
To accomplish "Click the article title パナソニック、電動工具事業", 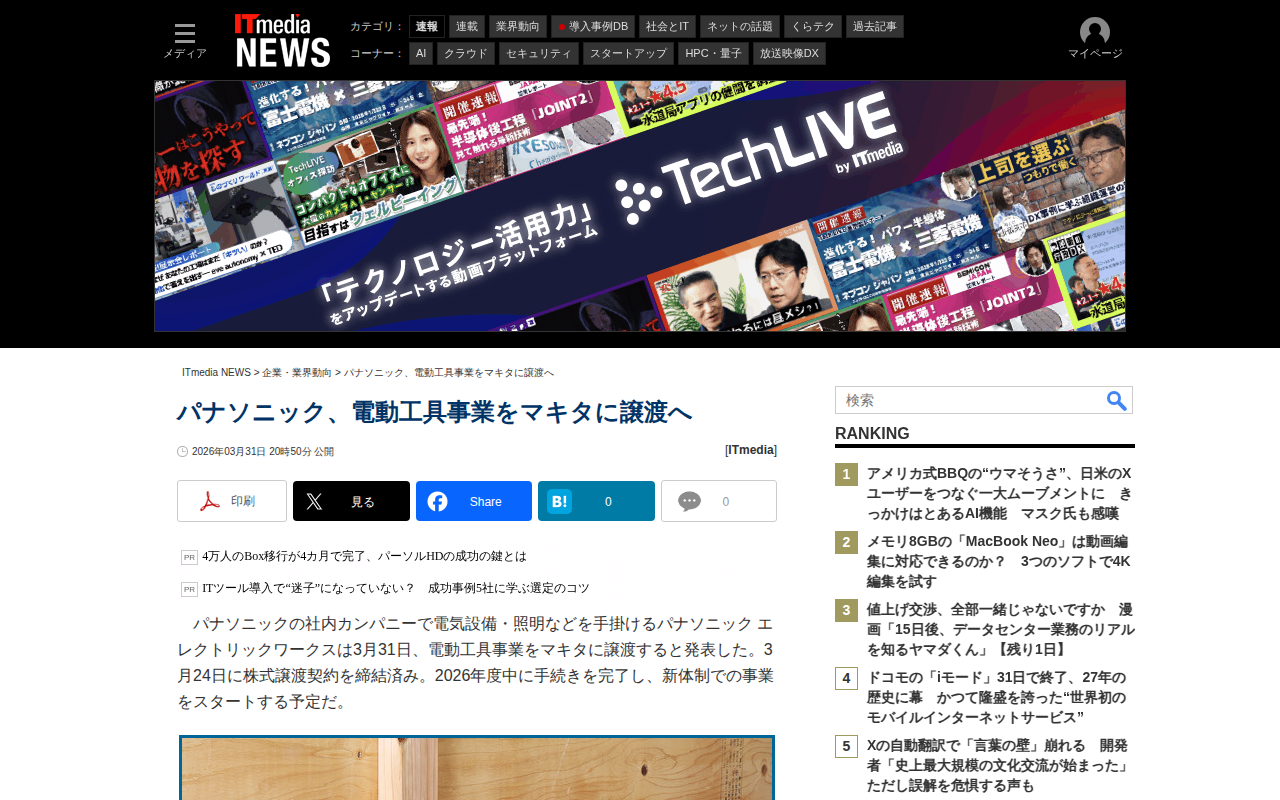I will coord(434,413).
